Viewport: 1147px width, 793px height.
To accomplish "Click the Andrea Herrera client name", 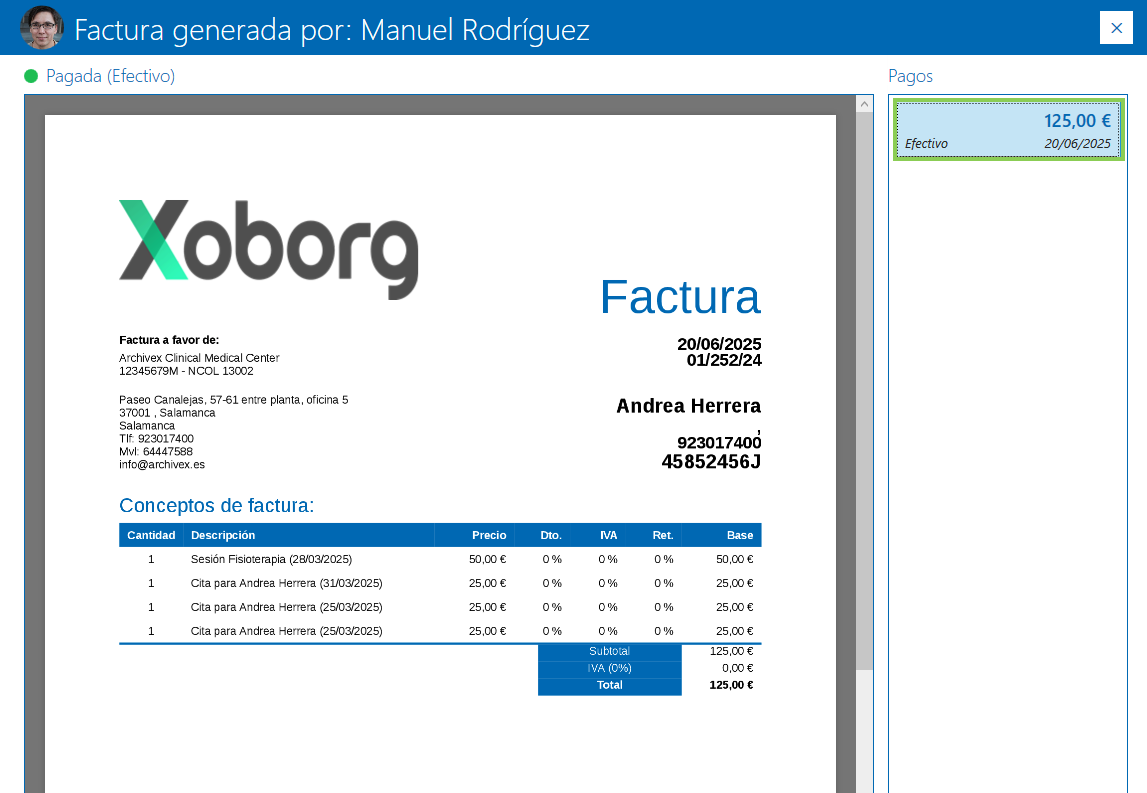I will [x=687, y=406].
